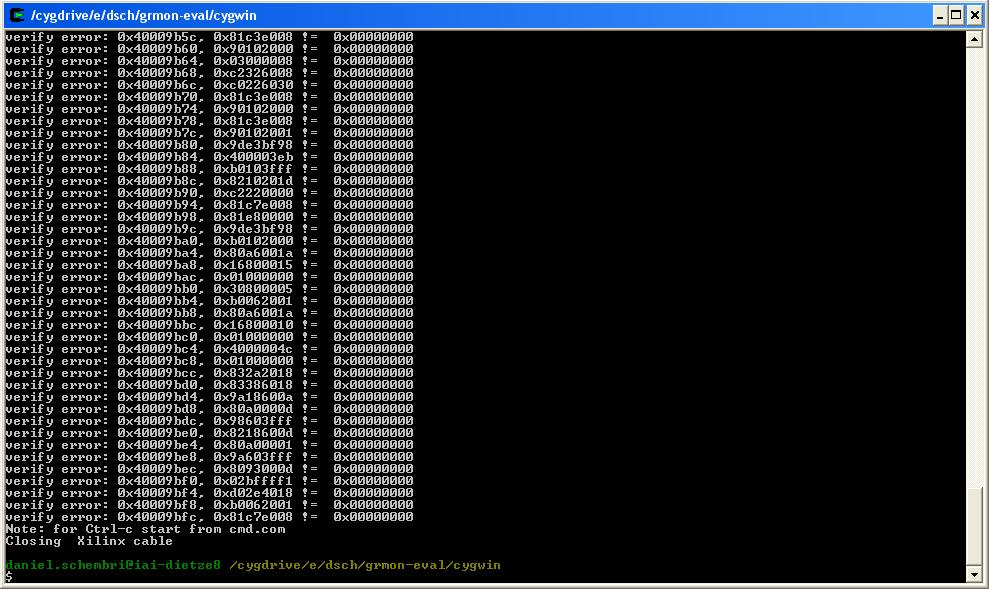Image resolution: width=989 pixels, height=589 pixels.
Task: Click value 0x9a603fff
Action: click(x=254, y=457)
